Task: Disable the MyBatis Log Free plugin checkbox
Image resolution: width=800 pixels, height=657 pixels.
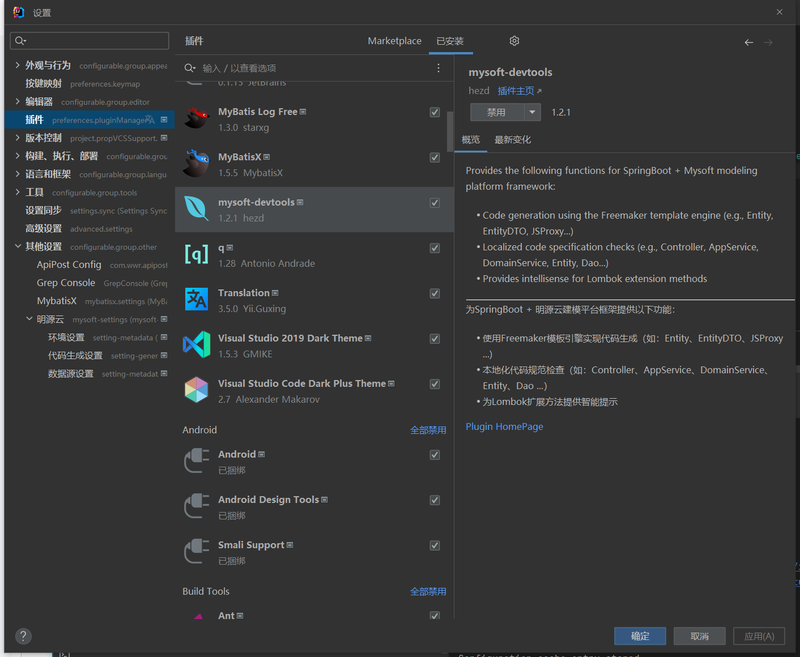Action: [x=435, y=112]
